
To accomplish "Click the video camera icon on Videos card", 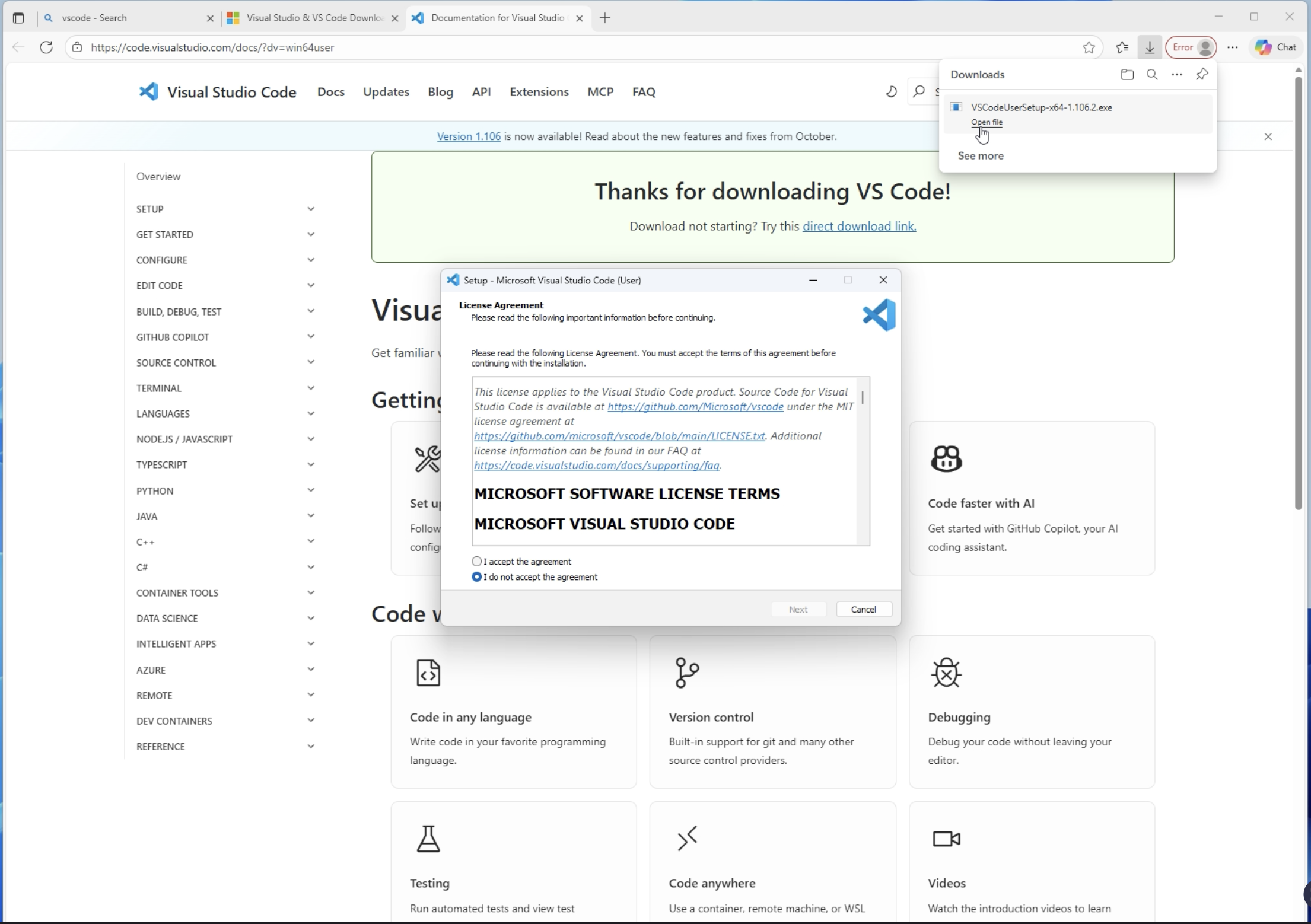I will click(x=946, y=838).
